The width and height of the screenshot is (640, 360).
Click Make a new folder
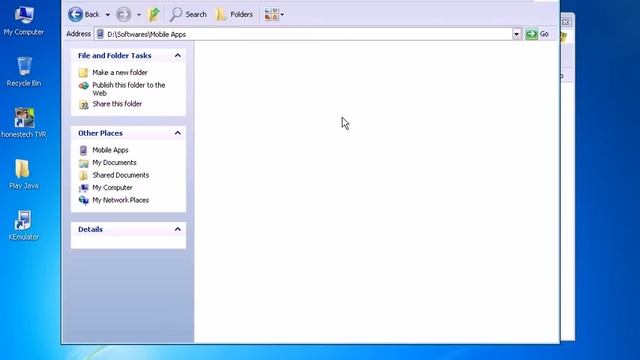click(120, 72)
